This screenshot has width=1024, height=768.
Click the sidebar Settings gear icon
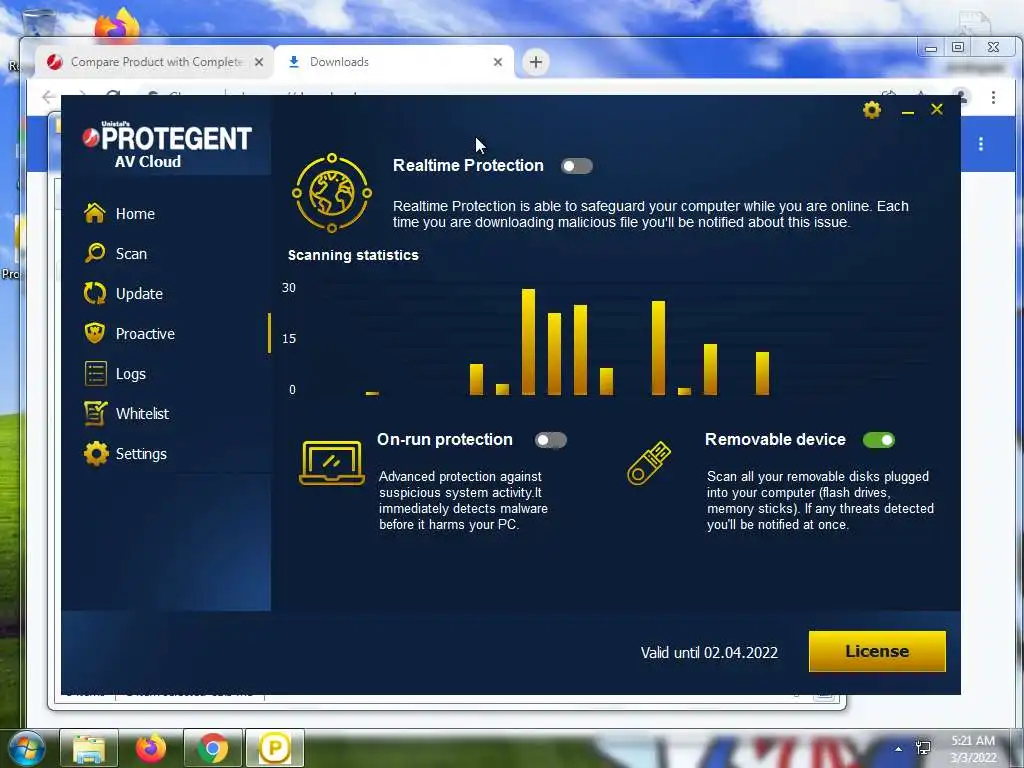point(95,453)
